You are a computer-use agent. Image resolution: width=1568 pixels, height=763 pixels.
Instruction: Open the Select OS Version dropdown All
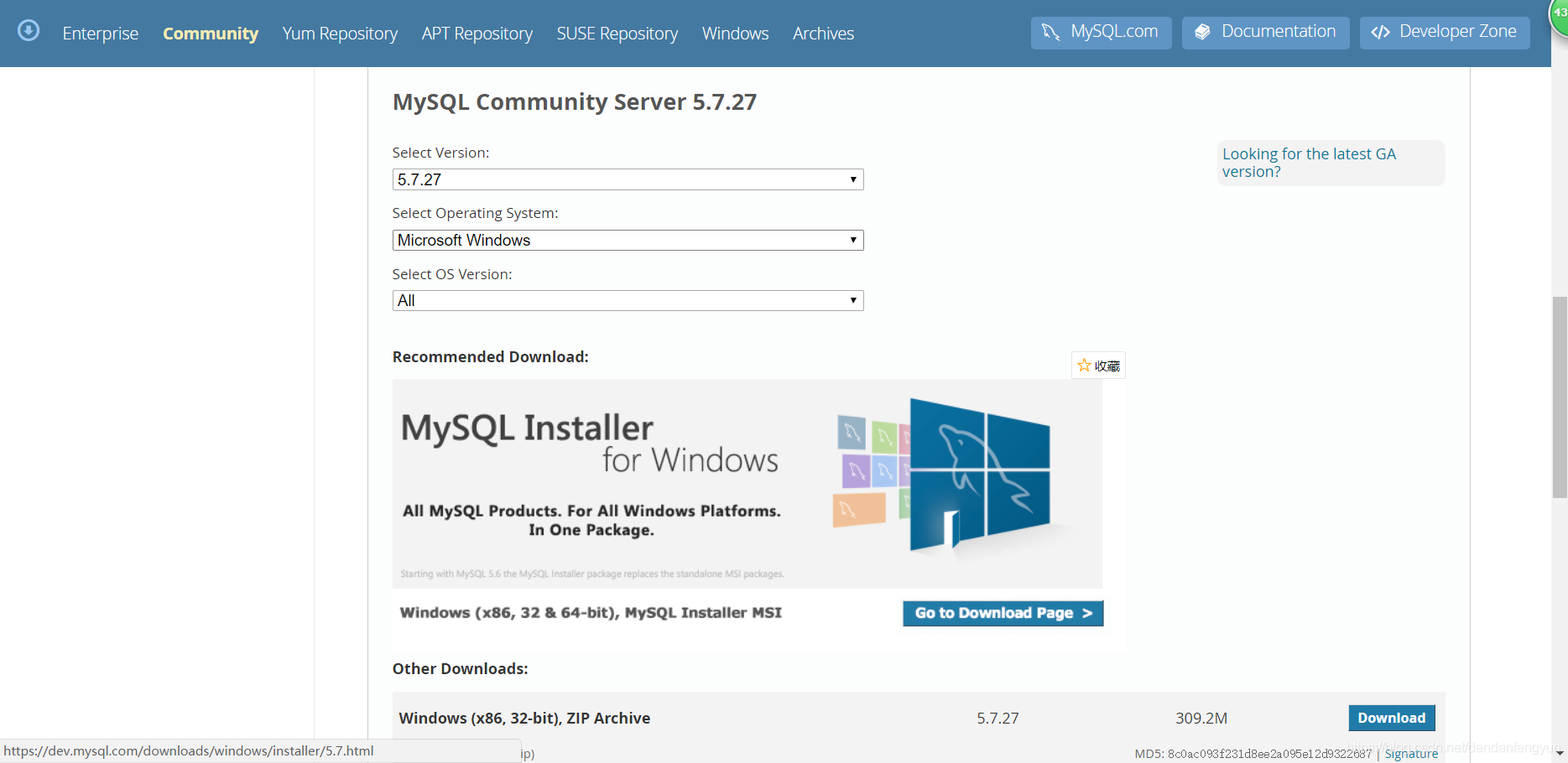click(628, 300)
